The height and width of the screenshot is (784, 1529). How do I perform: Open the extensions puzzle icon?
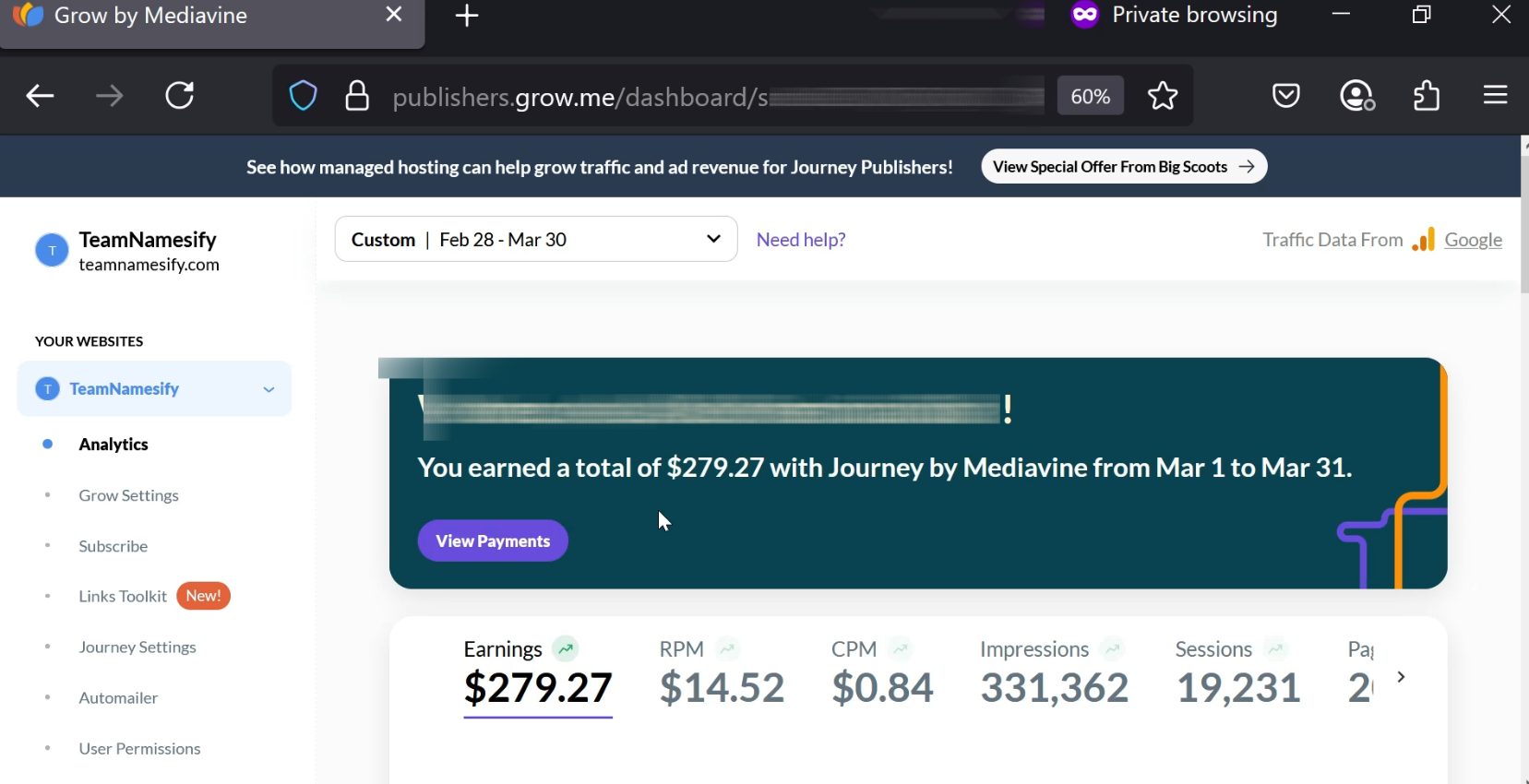click(x=1427, y=96)
